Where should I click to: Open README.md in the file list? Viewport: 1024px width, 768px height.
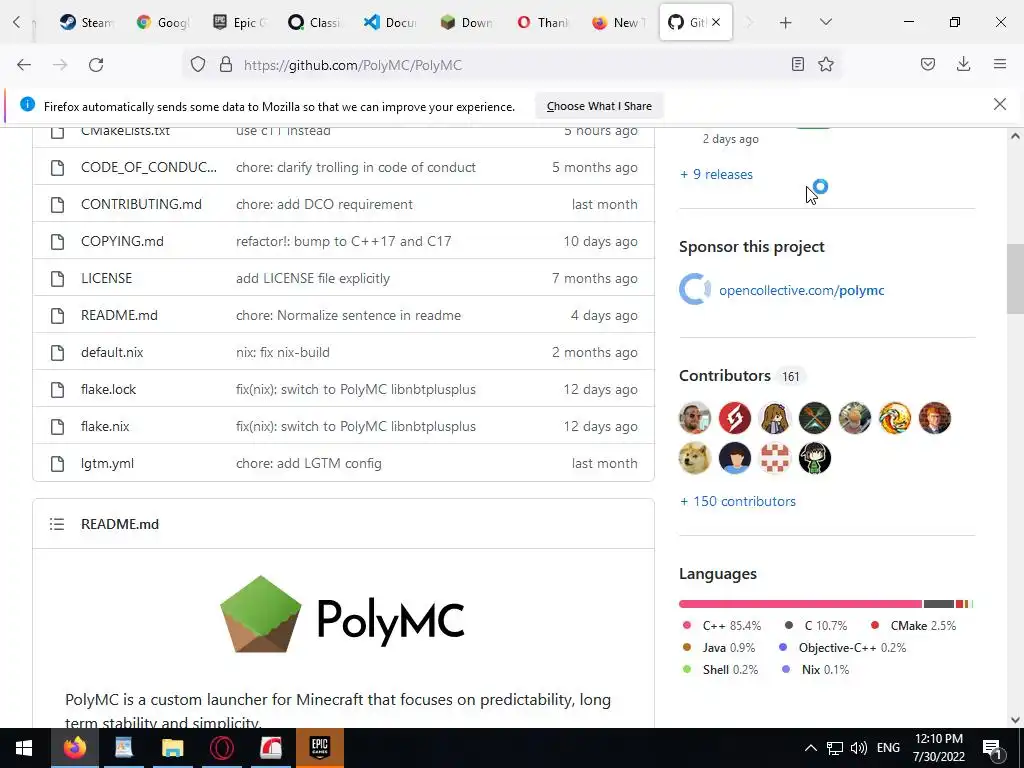(119, 315)
